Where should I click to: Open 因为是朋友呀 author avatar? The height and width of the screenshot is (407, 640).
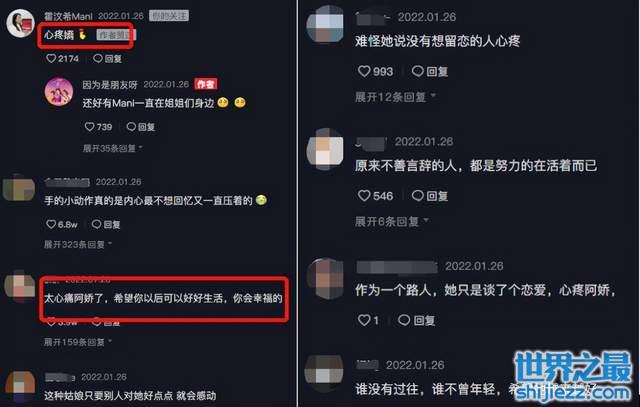(x=59, y=92)
